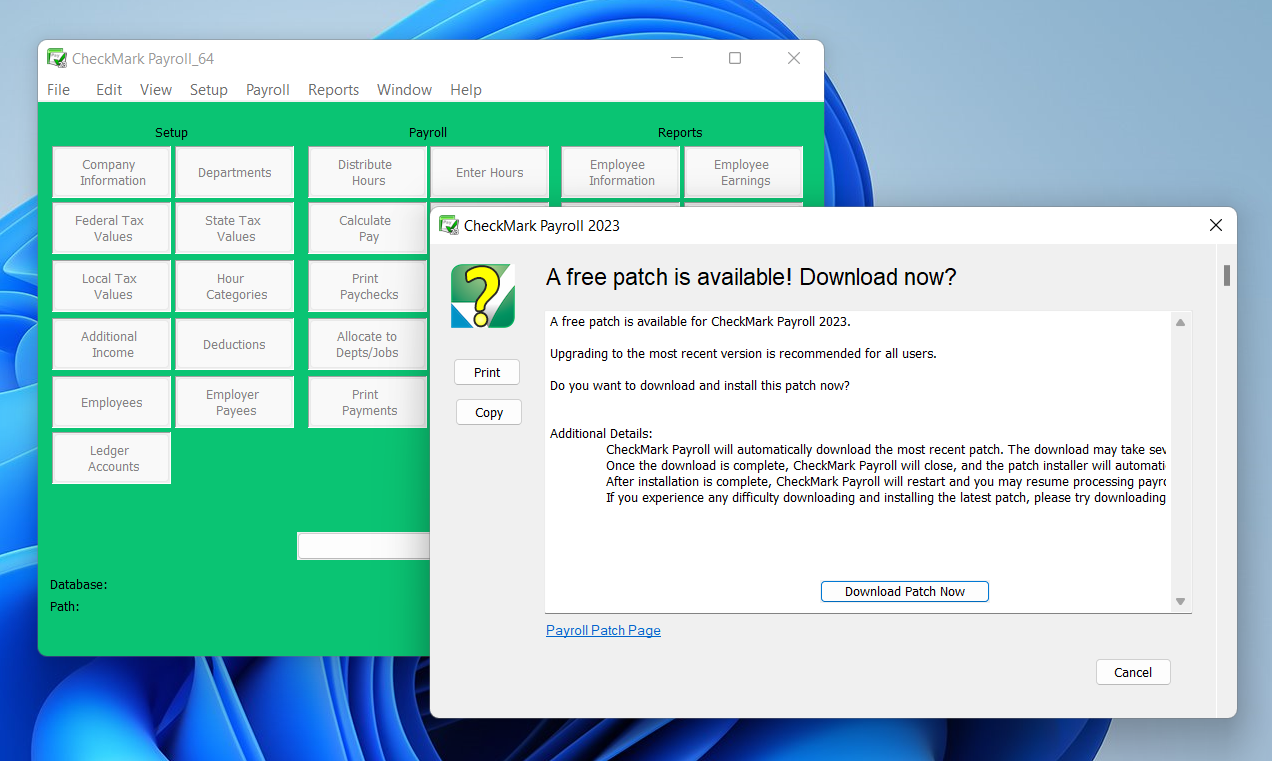The width and height of the screenshot is (1272, 761).
Task: Click Allocate to Depts/Jobs button
Action: tap(368, 345)
